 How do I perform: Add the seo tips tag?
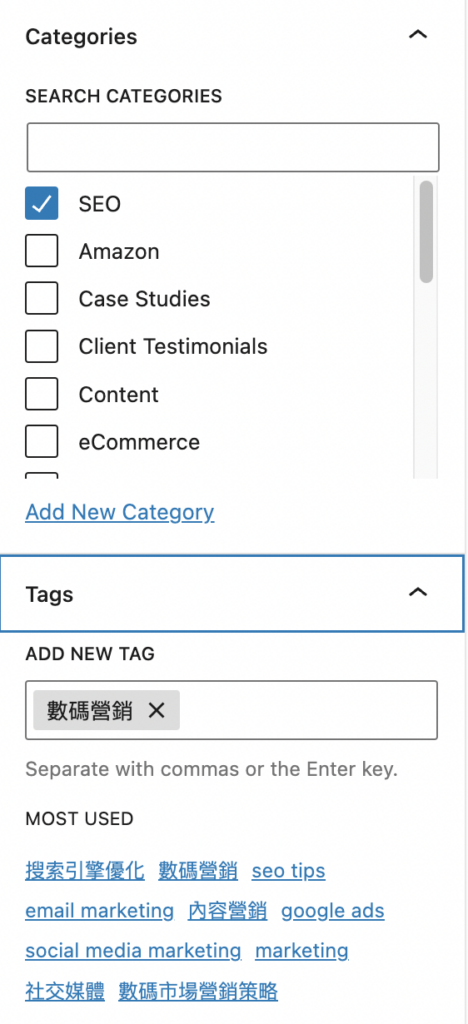pyautogui.click(x=289, y=871)
